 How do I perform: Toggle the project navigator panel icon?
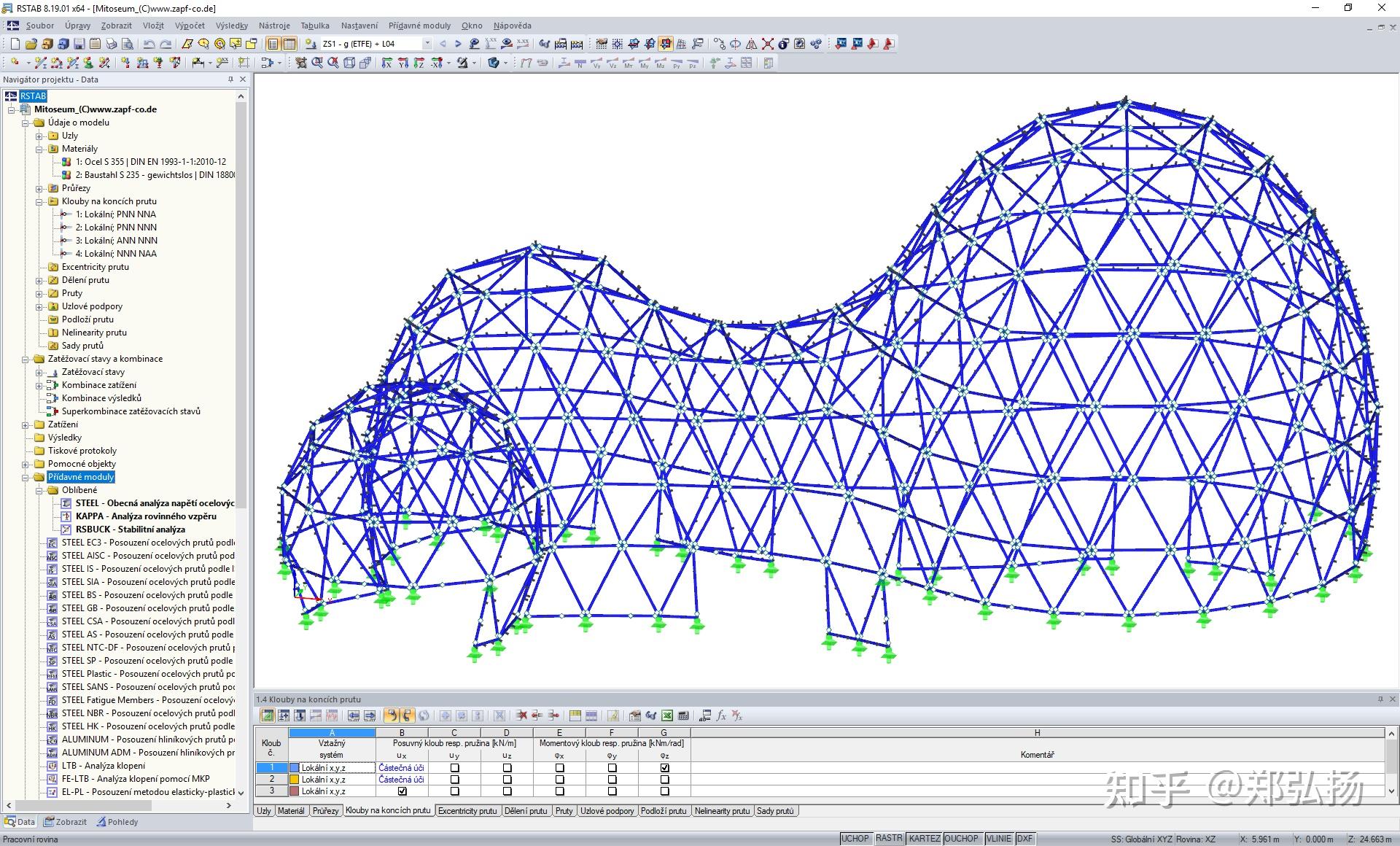click(x=273, y=44)
